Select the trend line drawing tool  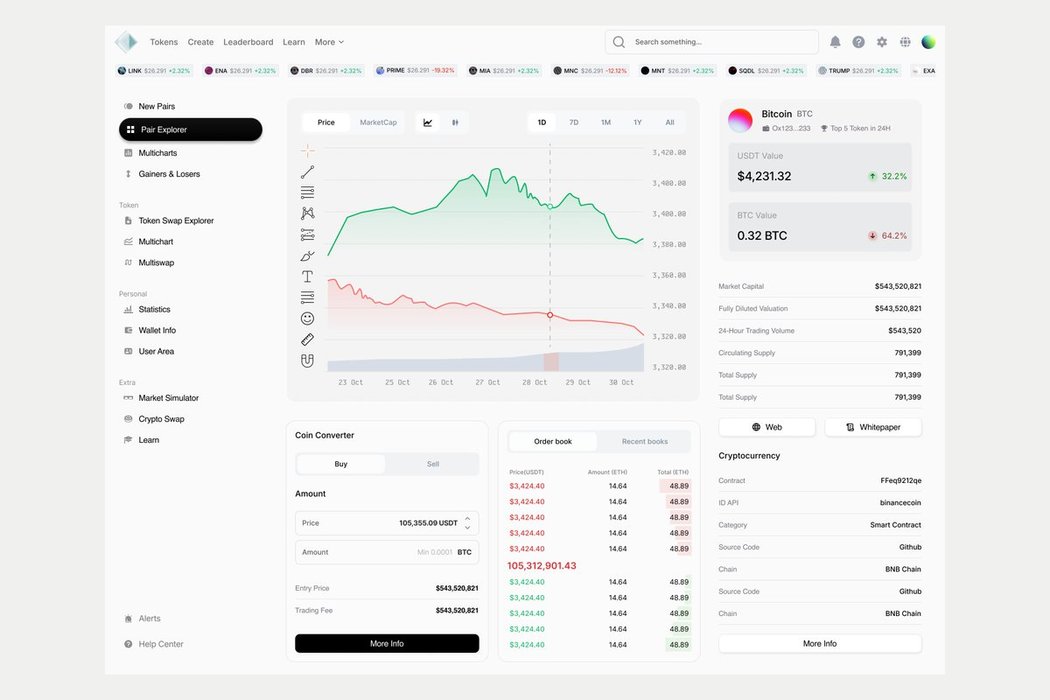coord(307,172)
